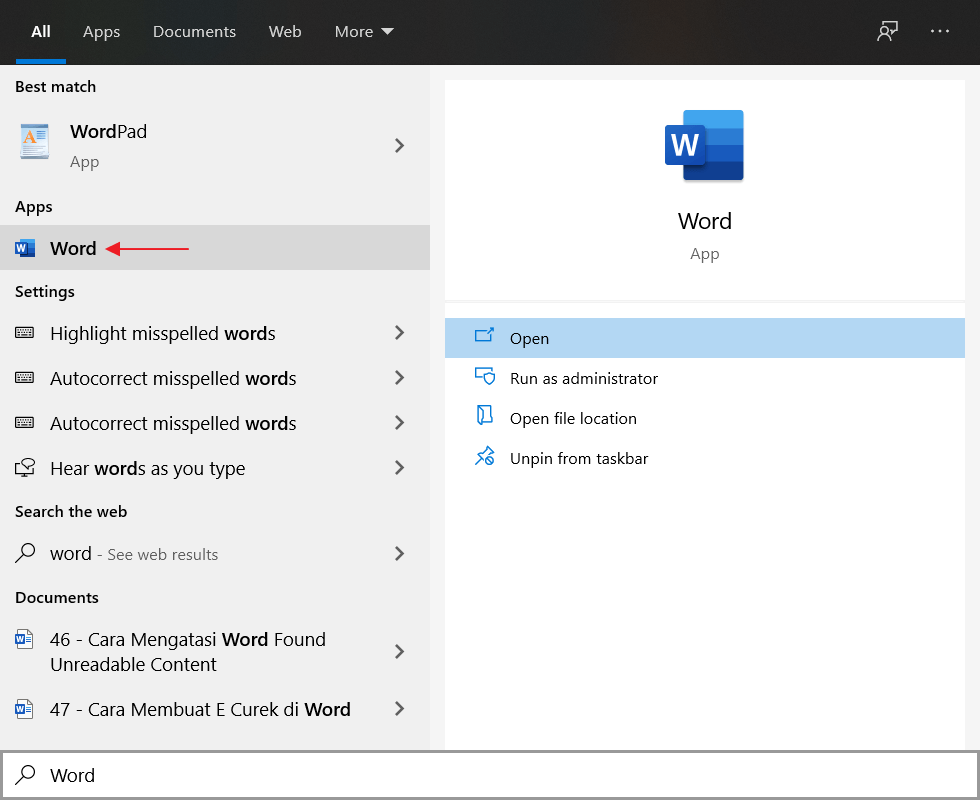Expand chevron for 46 - Cara Mengatasi Word document
The width and height of the screenshot is (980, 800).
click(399, 652)
